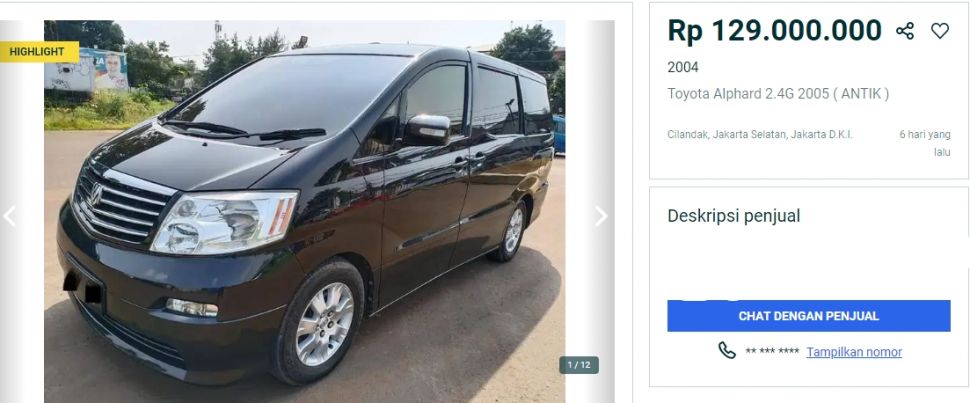Click the share icon beside the price
Image resolution: width=970 pixels, height=403 pixels.
pyautogui.click(x=905, y=31)
